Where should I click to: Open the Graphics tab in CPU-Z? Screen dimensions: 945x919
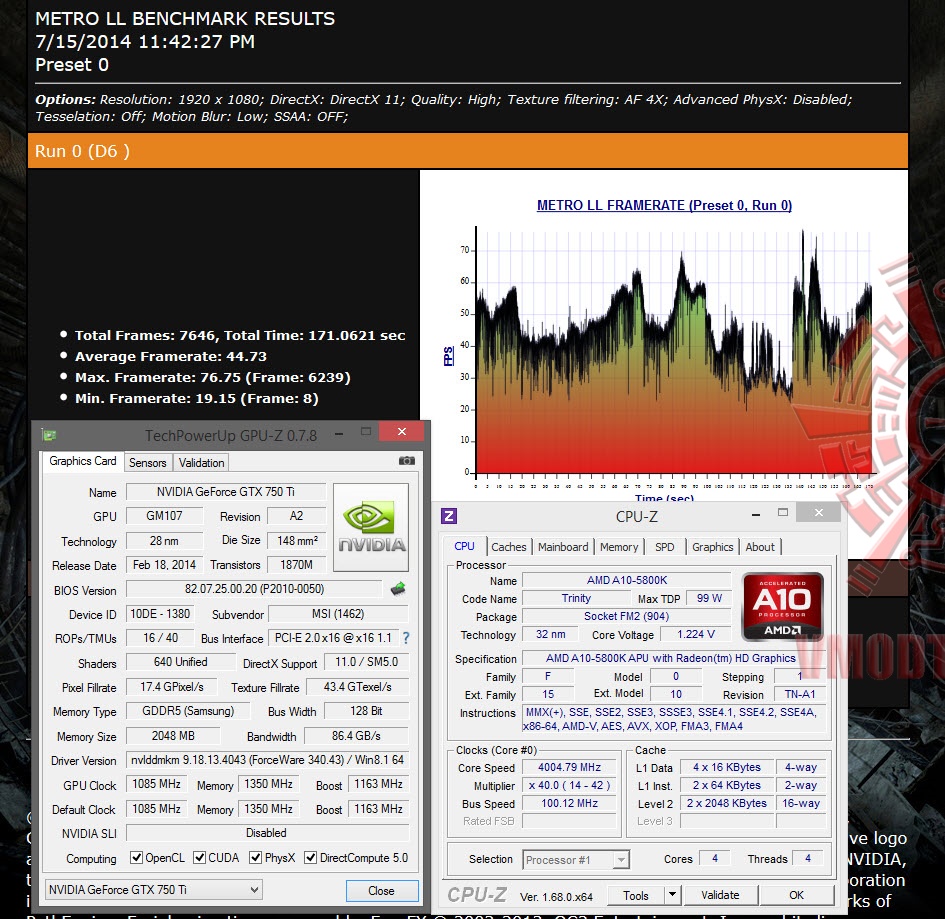click(x=712, y=547)
